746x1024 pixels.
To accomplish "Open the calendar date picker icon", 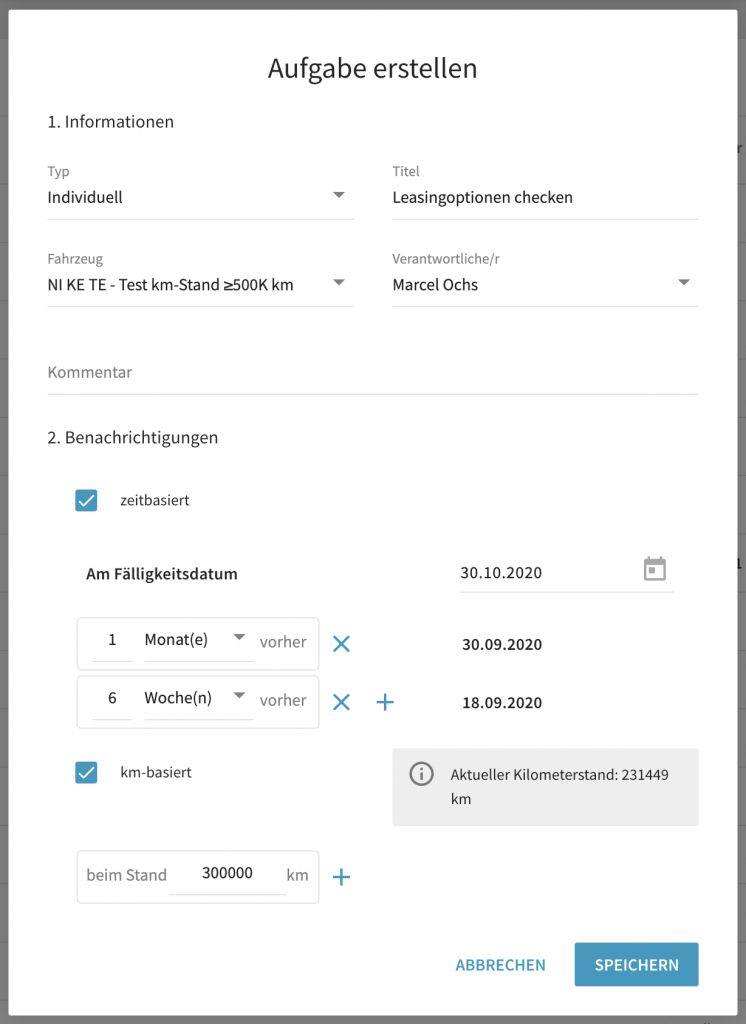I will coord(655,569).
